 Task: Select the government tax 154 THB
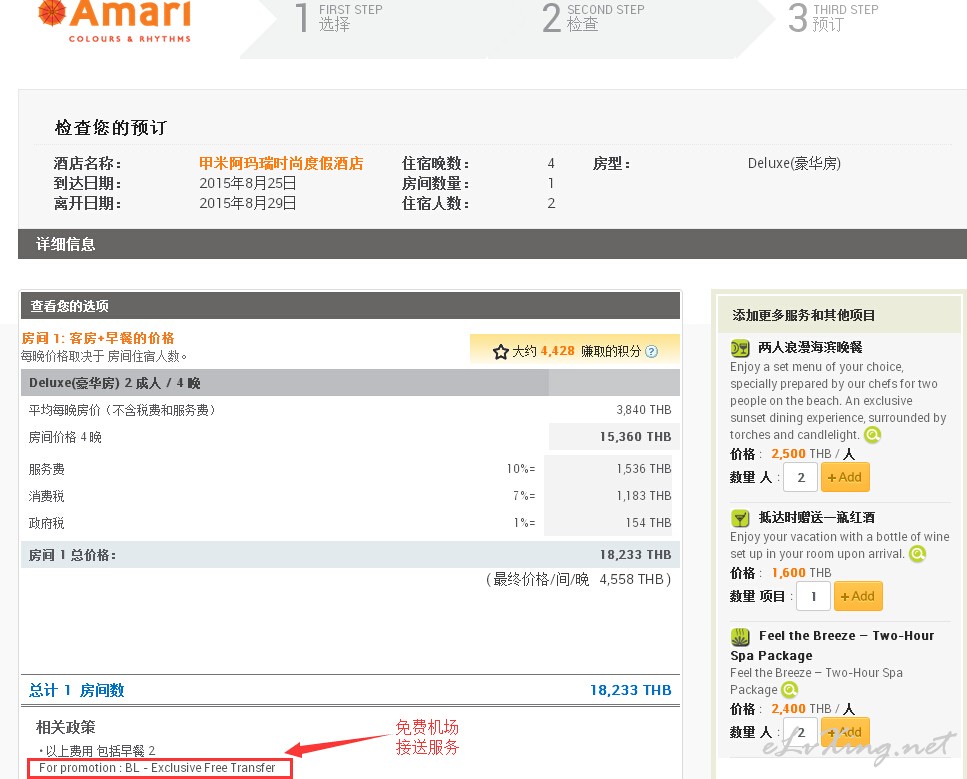(648, 523)
